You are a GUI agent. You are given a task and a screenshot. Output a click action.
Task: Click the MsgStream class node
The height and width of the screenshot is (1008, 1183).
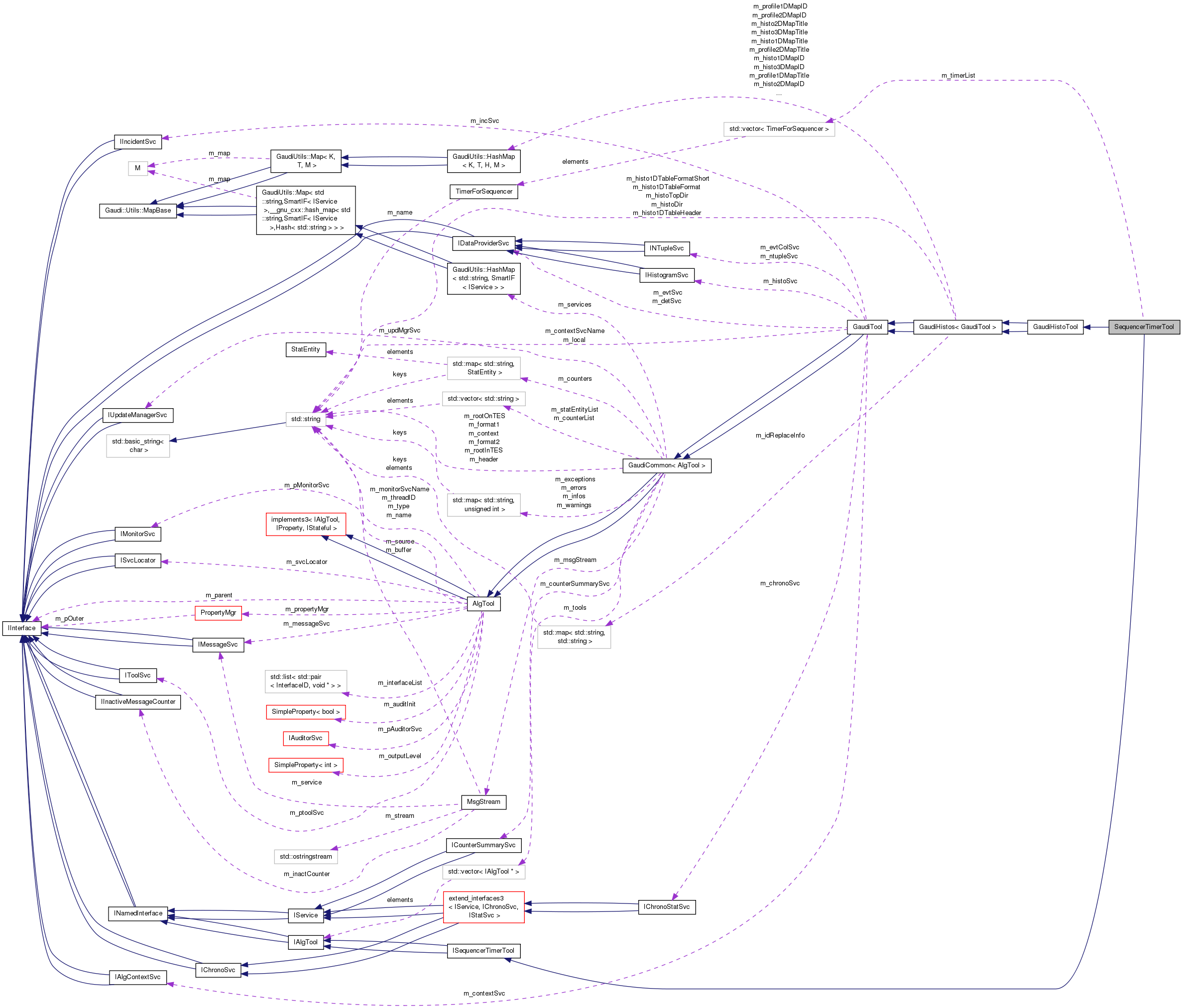[x=483, y=802]
